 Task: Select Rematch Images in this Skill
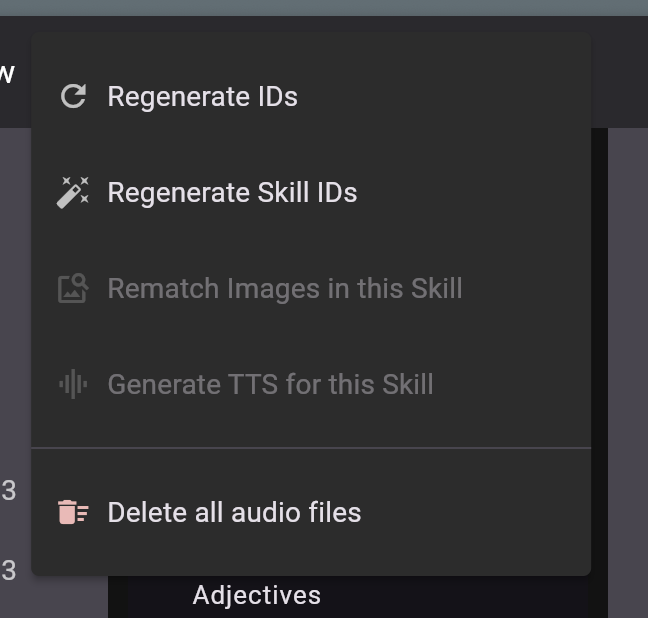point(284,288)
